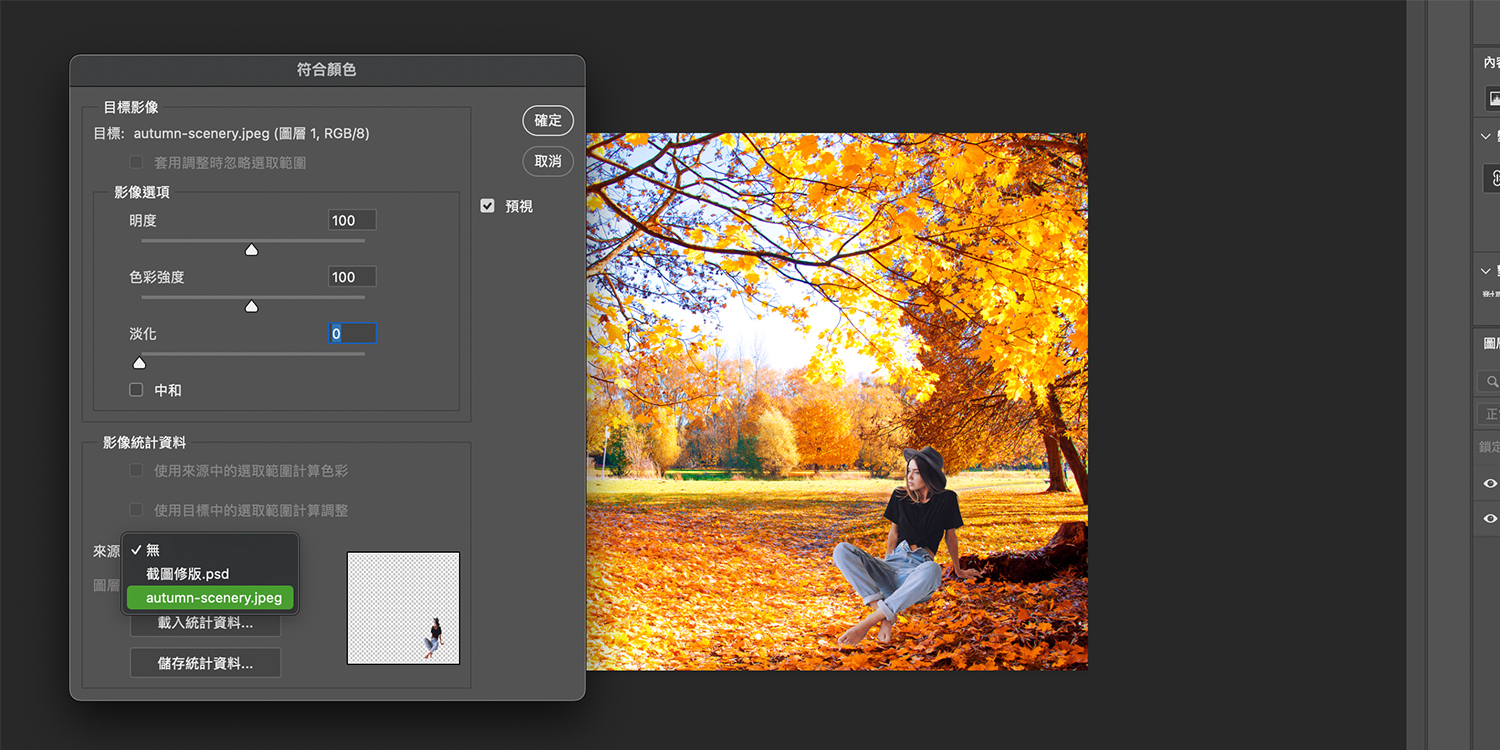Choose 無 in the source dropdown list
Viewport: 1500px width, 750px height.
[x=210, y=550]
